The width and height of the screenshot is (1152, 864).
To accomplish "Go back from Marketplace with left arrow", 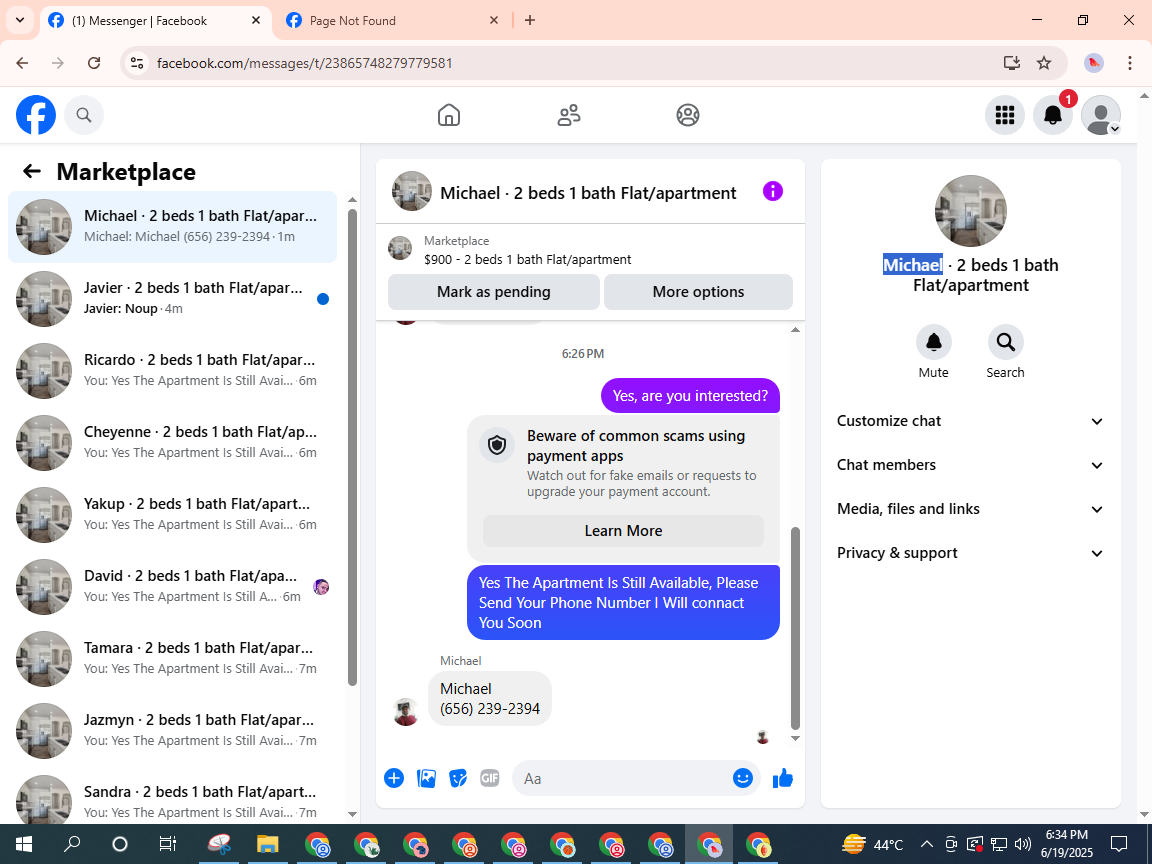I will 32,171.
